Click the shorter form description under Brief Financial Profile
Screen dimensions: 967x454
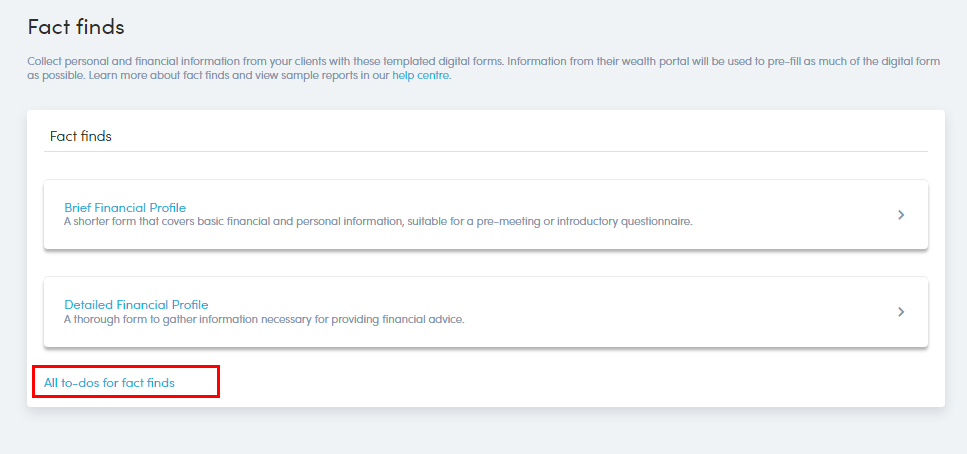coord(378,221)
